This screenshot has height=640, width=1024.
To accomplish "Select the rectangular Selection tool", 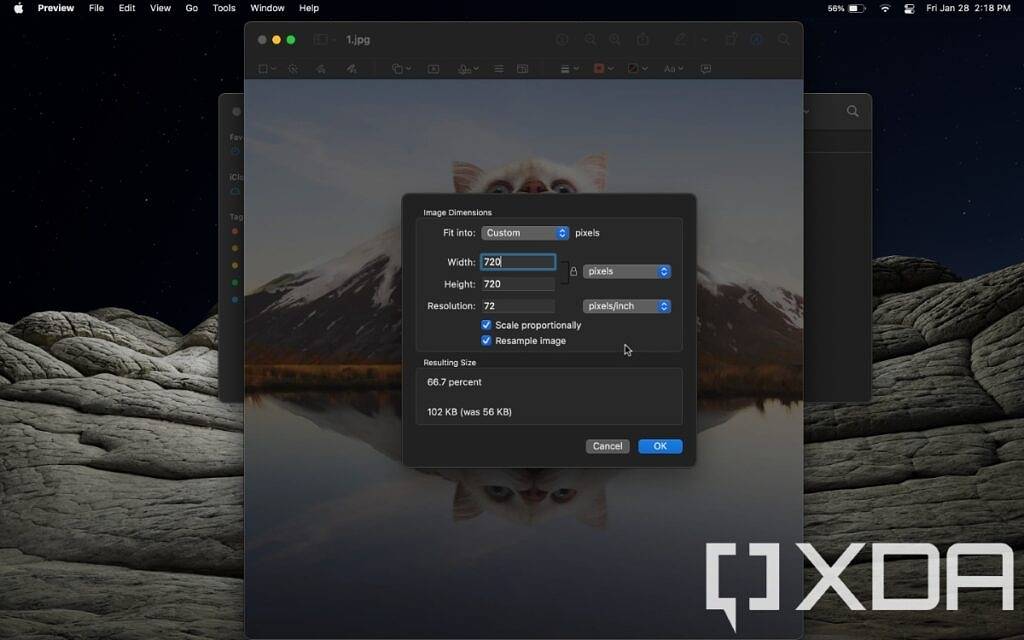I will pos(263,69).
